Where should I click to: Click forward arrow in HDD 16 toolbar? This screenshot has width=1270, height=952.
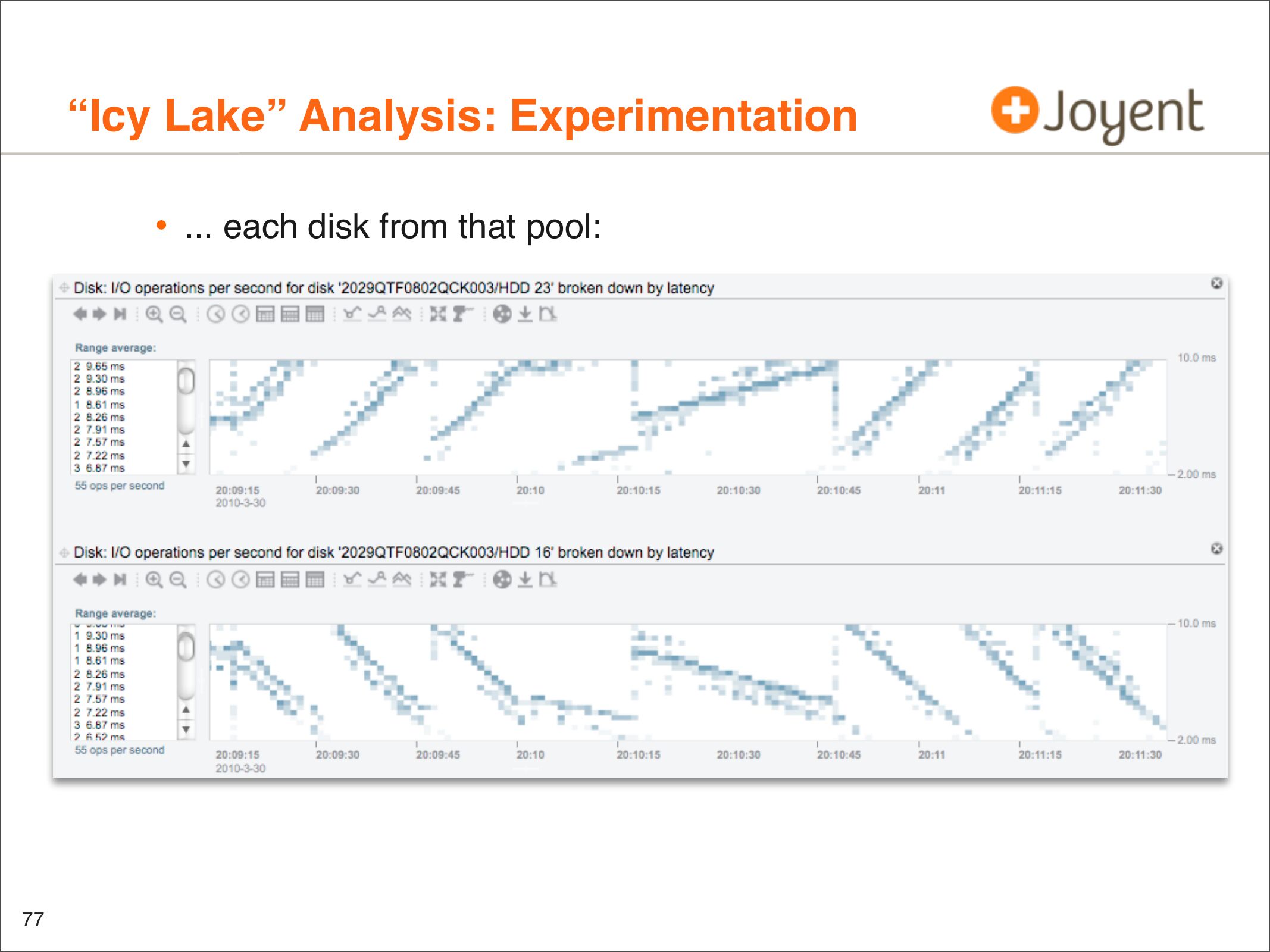pyautogui.click(x=99, y=579)
